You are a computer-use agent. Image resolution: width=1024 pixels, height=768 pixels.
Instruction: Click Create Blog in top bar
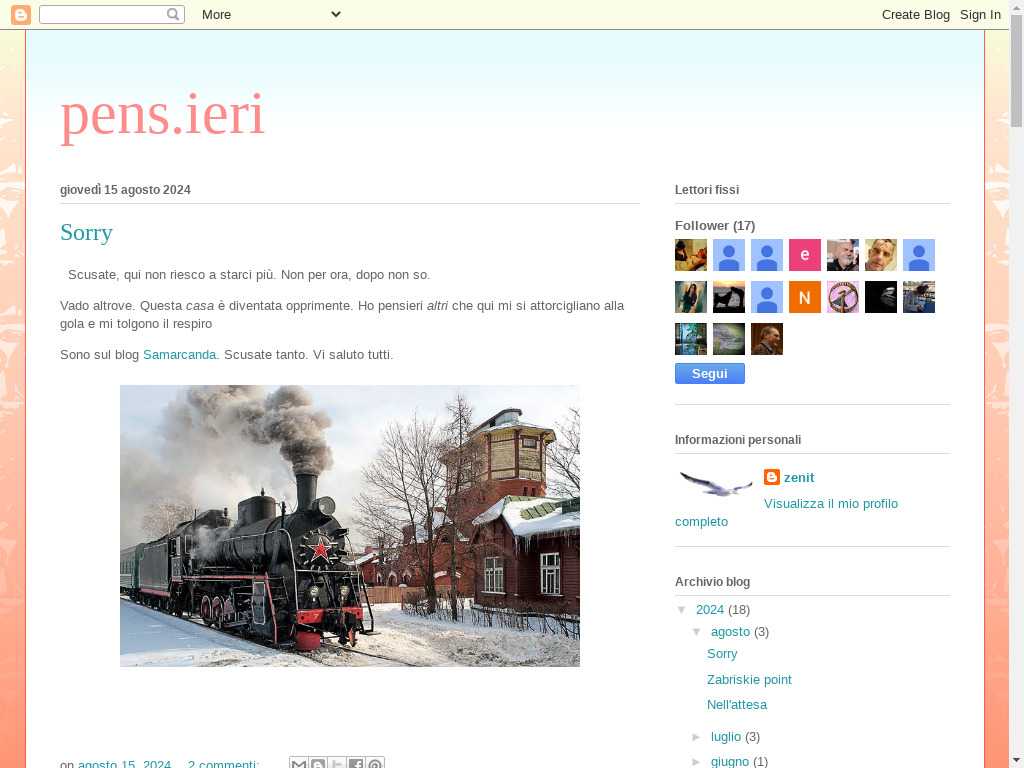pos(915,14)
